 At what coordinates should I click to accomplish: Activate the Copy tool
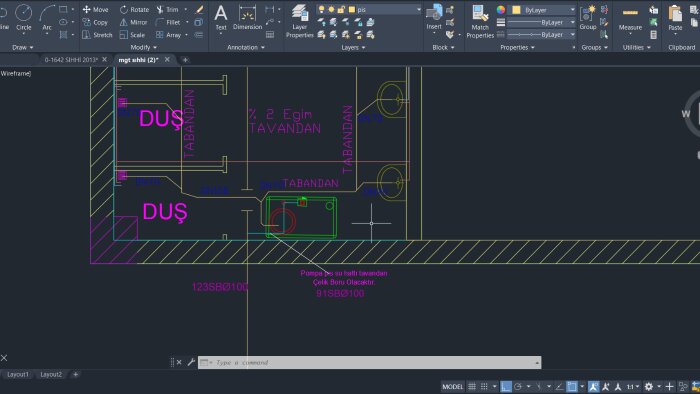click(x=95, y=22)
